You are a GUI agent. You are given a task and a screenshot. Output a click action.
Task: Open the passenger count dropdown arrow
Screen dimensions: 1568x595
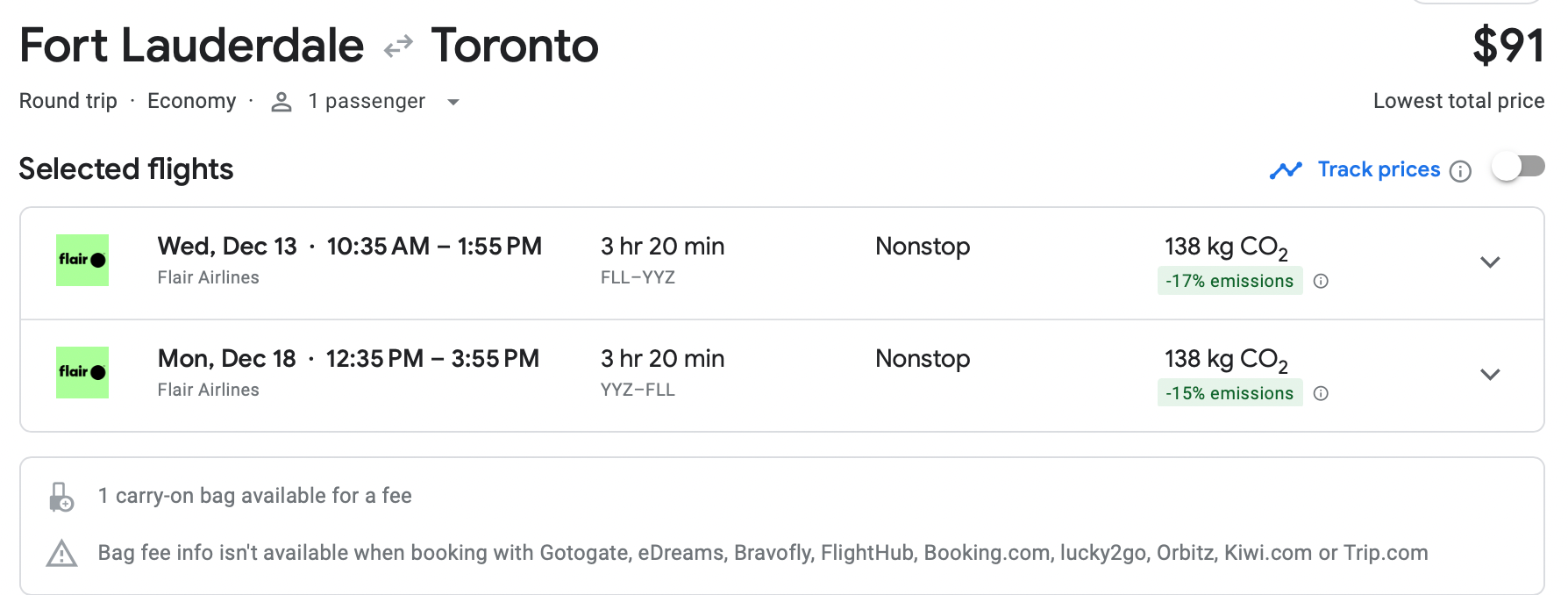[453, 102]
